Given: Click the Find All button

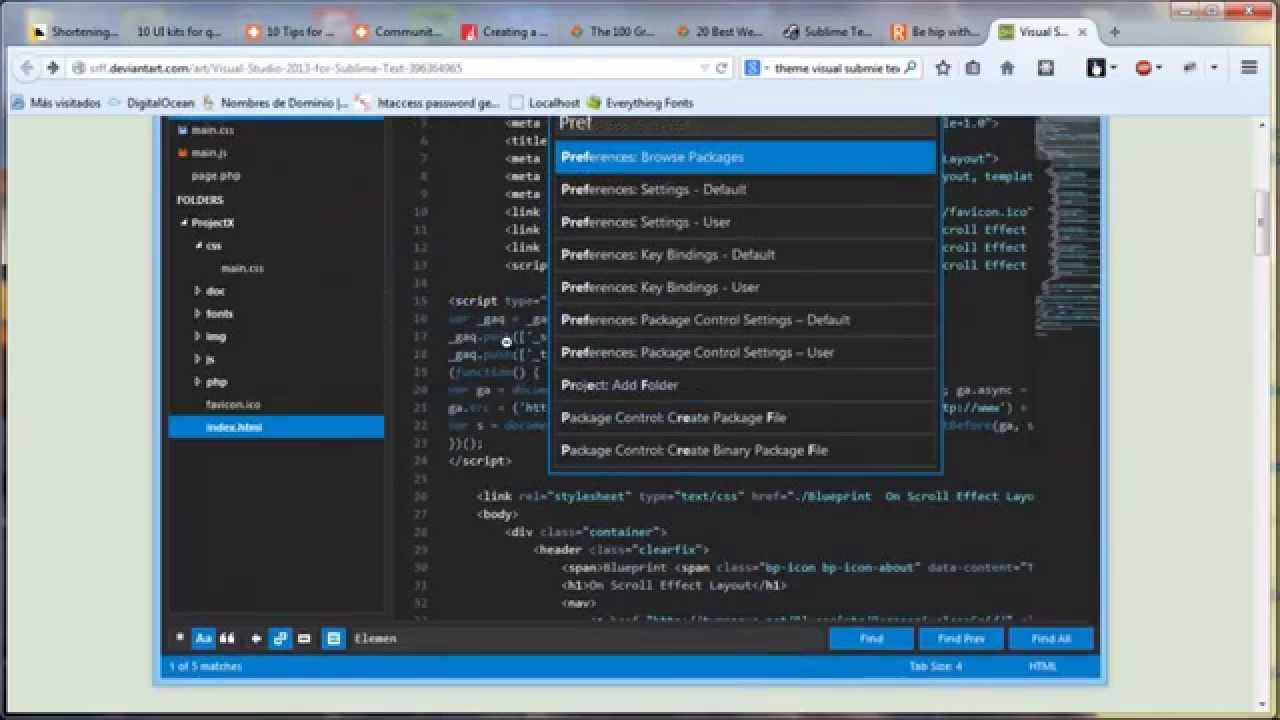Looking at the screenshot, I should coord(1051,638).
